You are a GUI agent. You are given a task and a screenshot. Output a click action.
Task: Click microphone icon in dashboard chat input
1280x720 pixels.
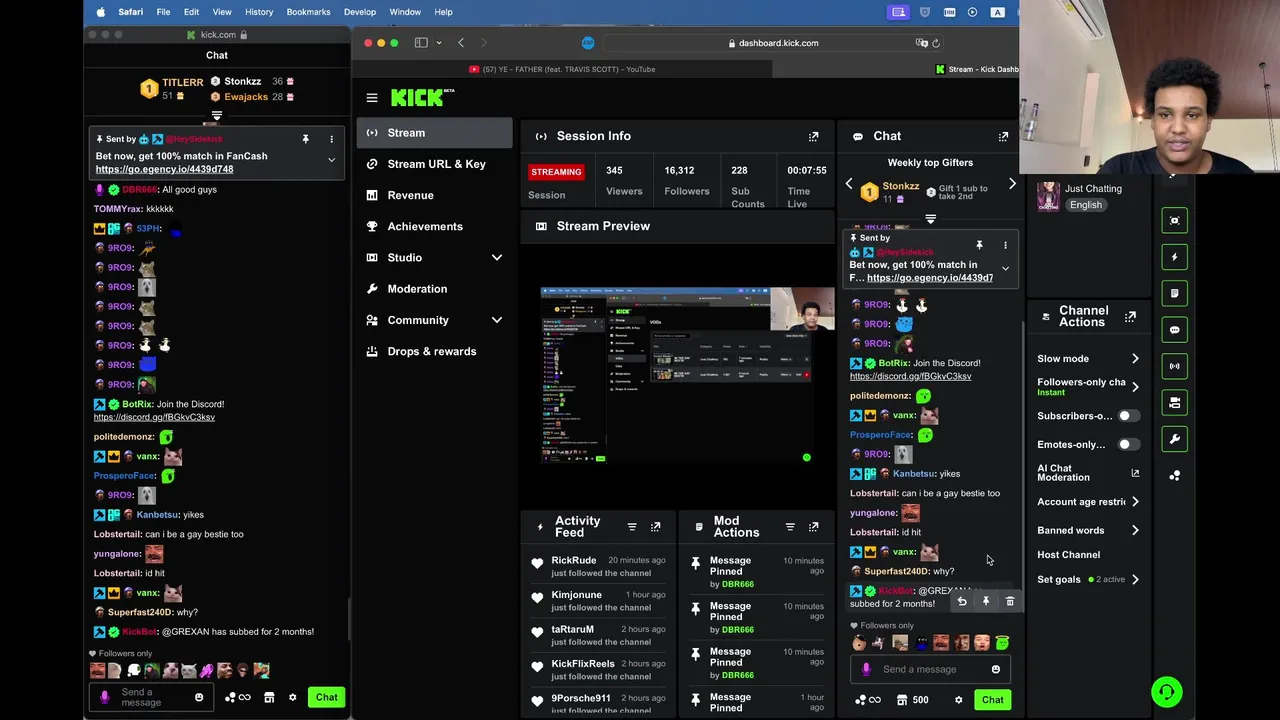866,669
